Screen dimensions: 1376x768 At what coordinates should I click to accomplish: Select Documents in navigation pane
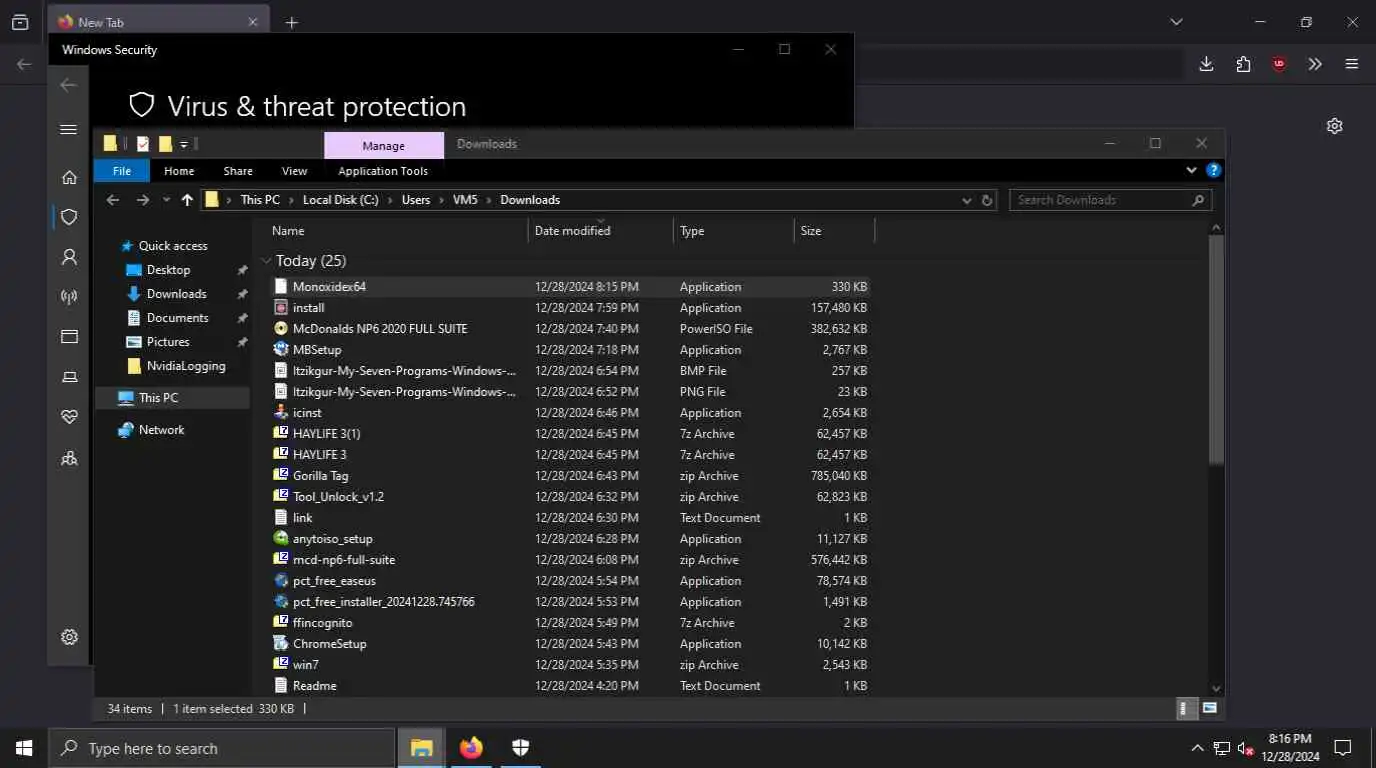pos(177,318)
